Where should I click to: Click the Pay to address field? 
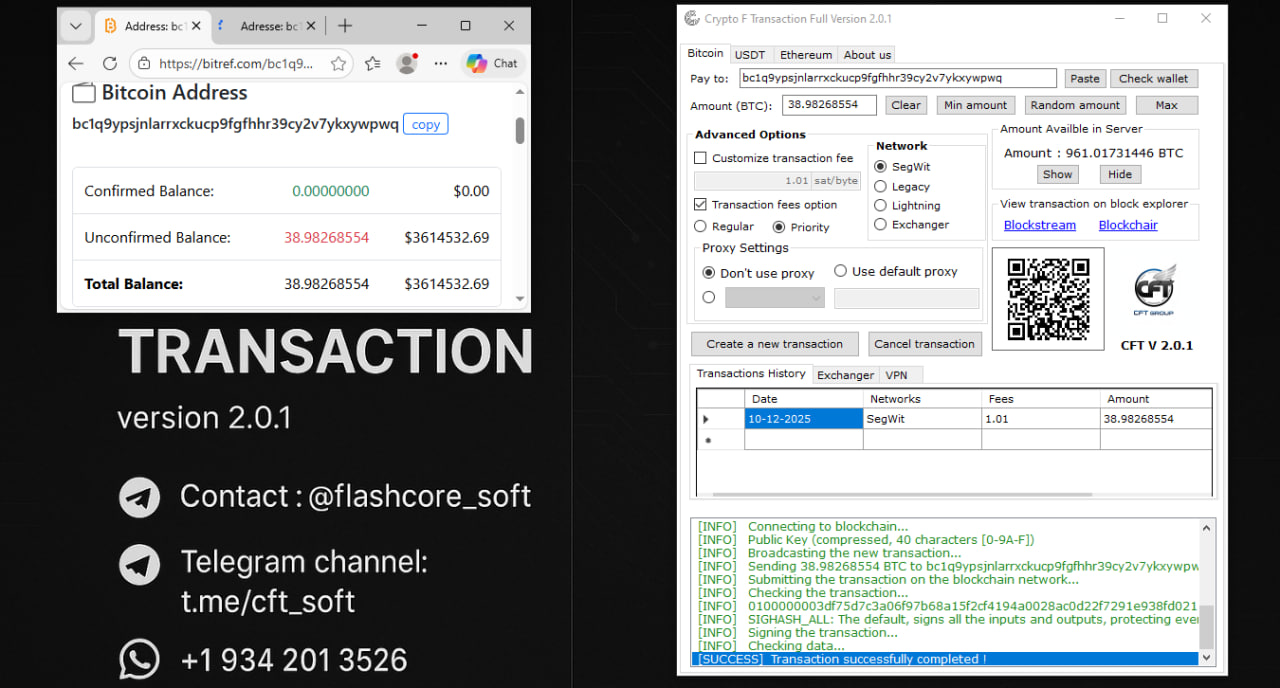coord(897,78)
